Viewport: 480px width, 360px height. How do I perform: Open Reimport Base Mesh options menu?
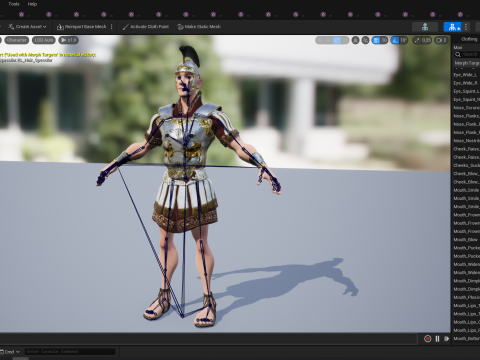coord(112,27)
